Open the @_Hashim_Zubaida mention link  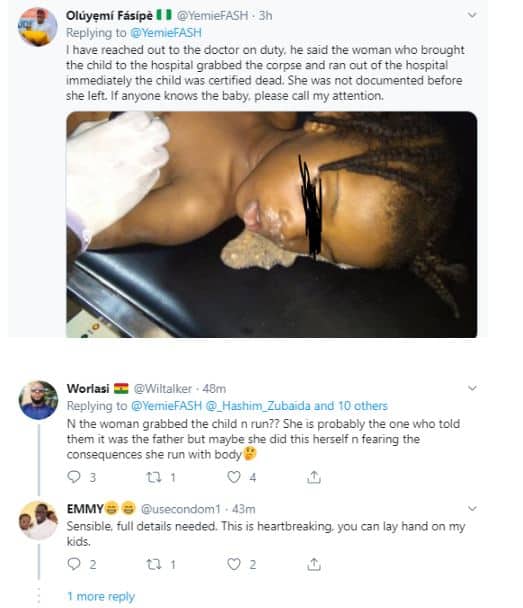pos(258,406)
